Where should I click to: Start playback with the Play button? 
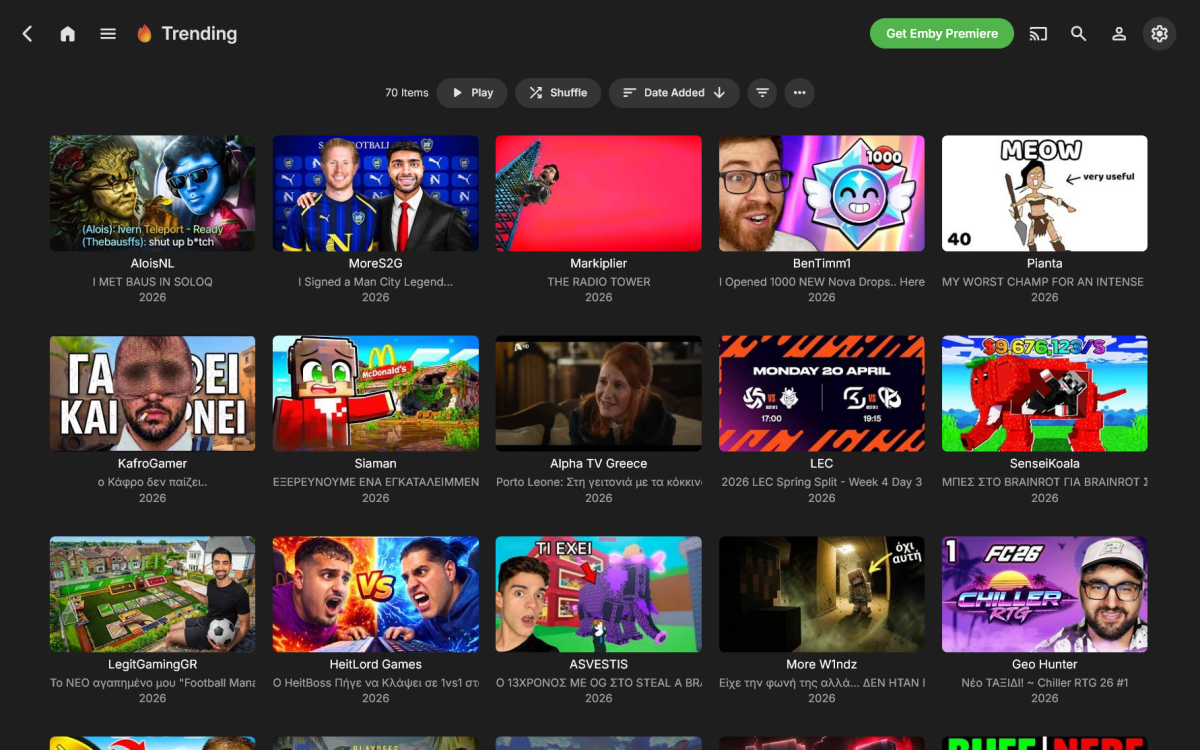[472, 93]
